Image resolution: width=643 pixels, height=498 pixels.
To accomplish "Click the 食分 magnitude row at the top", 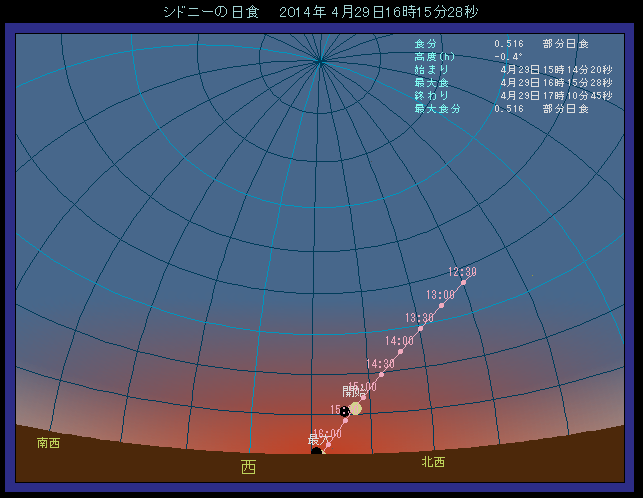I will tap(500, 44).
